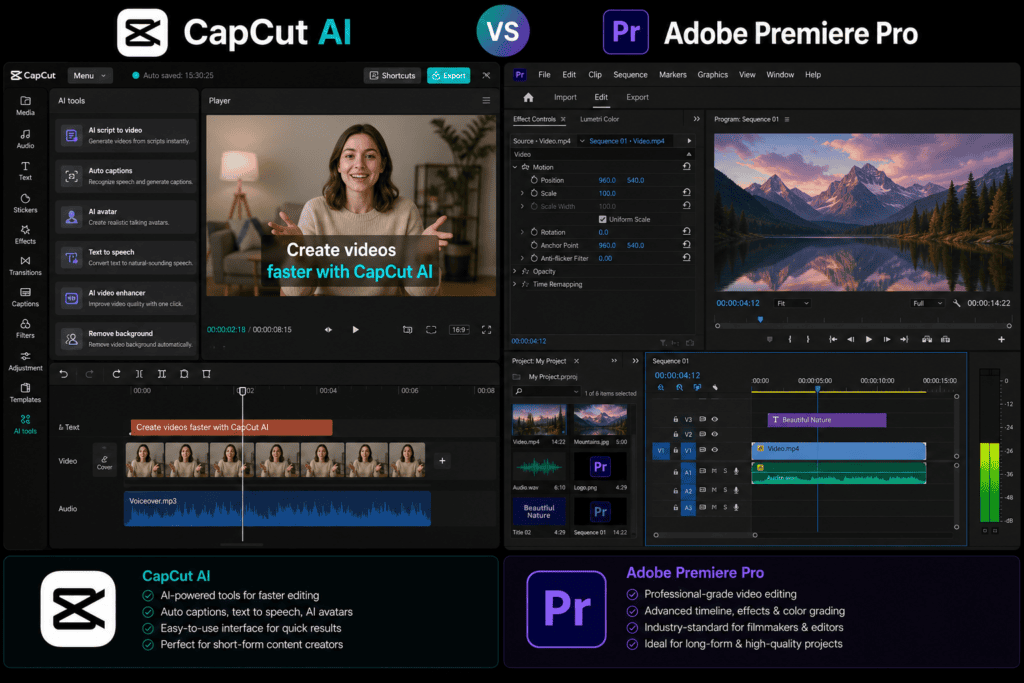The height and width of the screenshot is (683, 1024).
Task: Open Adjustment in CapCut sidebar
Action: tap(25, 361)
